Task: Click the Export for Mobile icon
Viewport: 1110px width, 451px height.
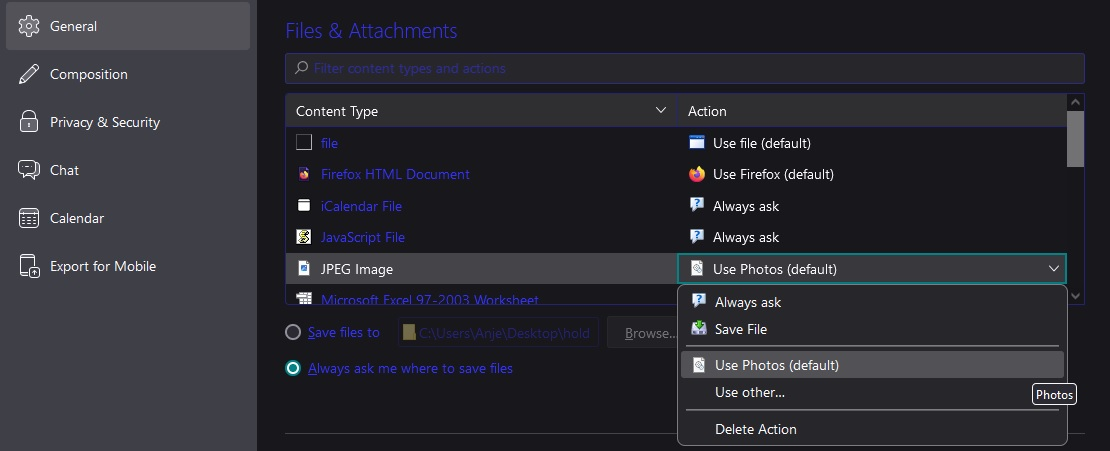Action: pyautogui.click(x=29, y=266)
